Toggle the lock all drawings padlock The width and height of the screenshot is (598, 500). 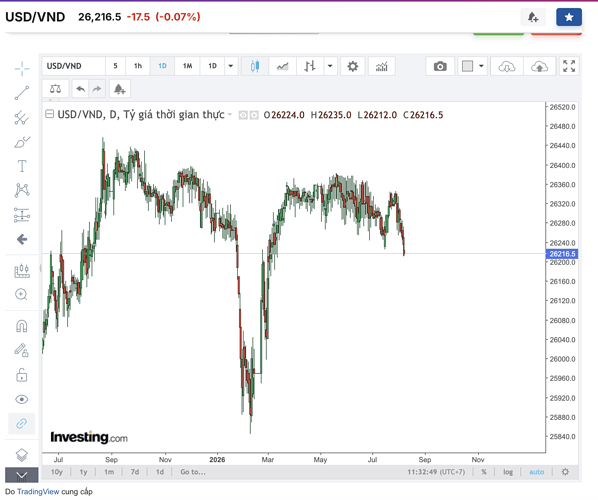coord(21,375)
